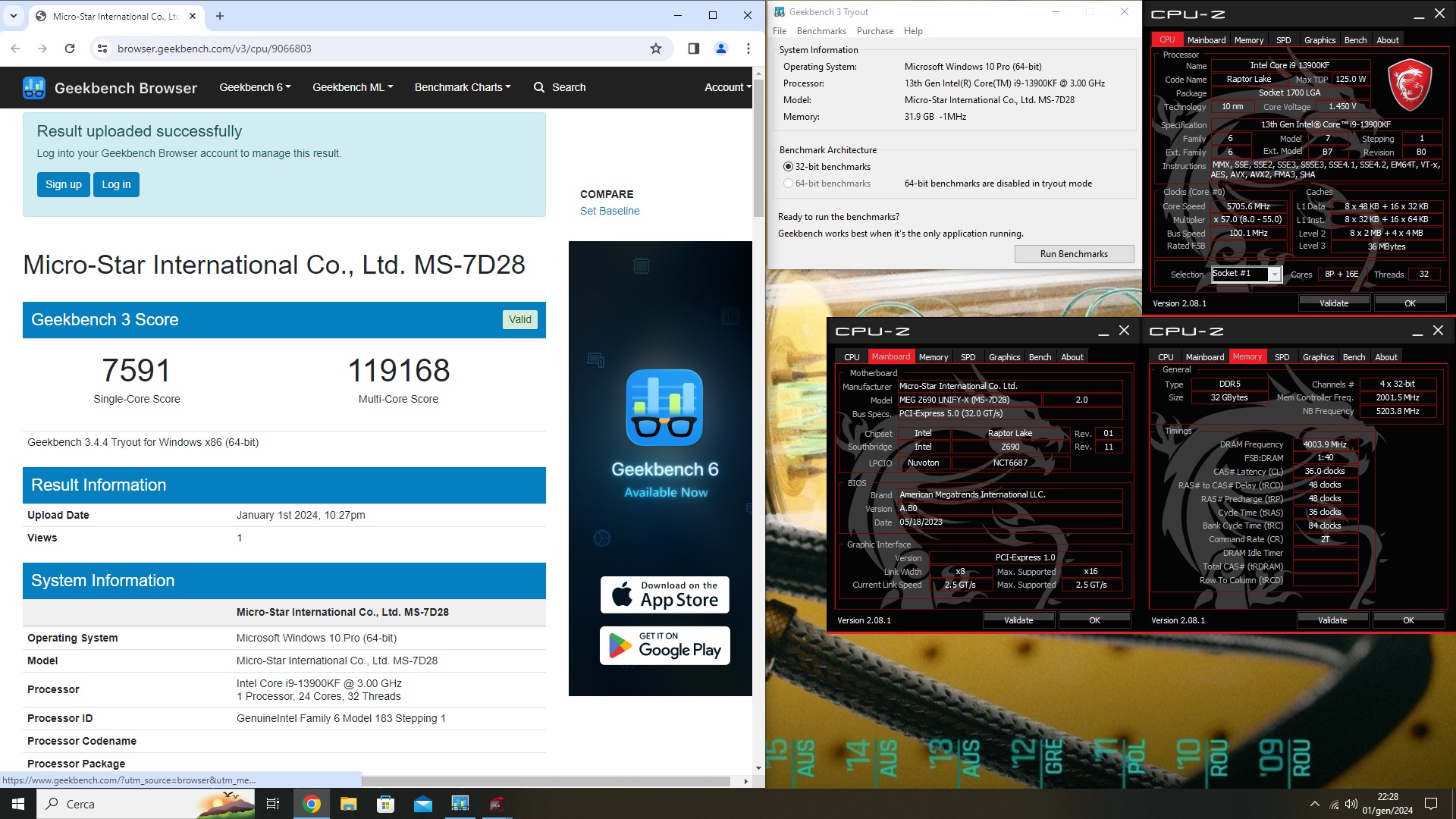This screenshot has width=1456, height=819.
Task: View site information icon in address bar
Action: click(x=102, y=49)
